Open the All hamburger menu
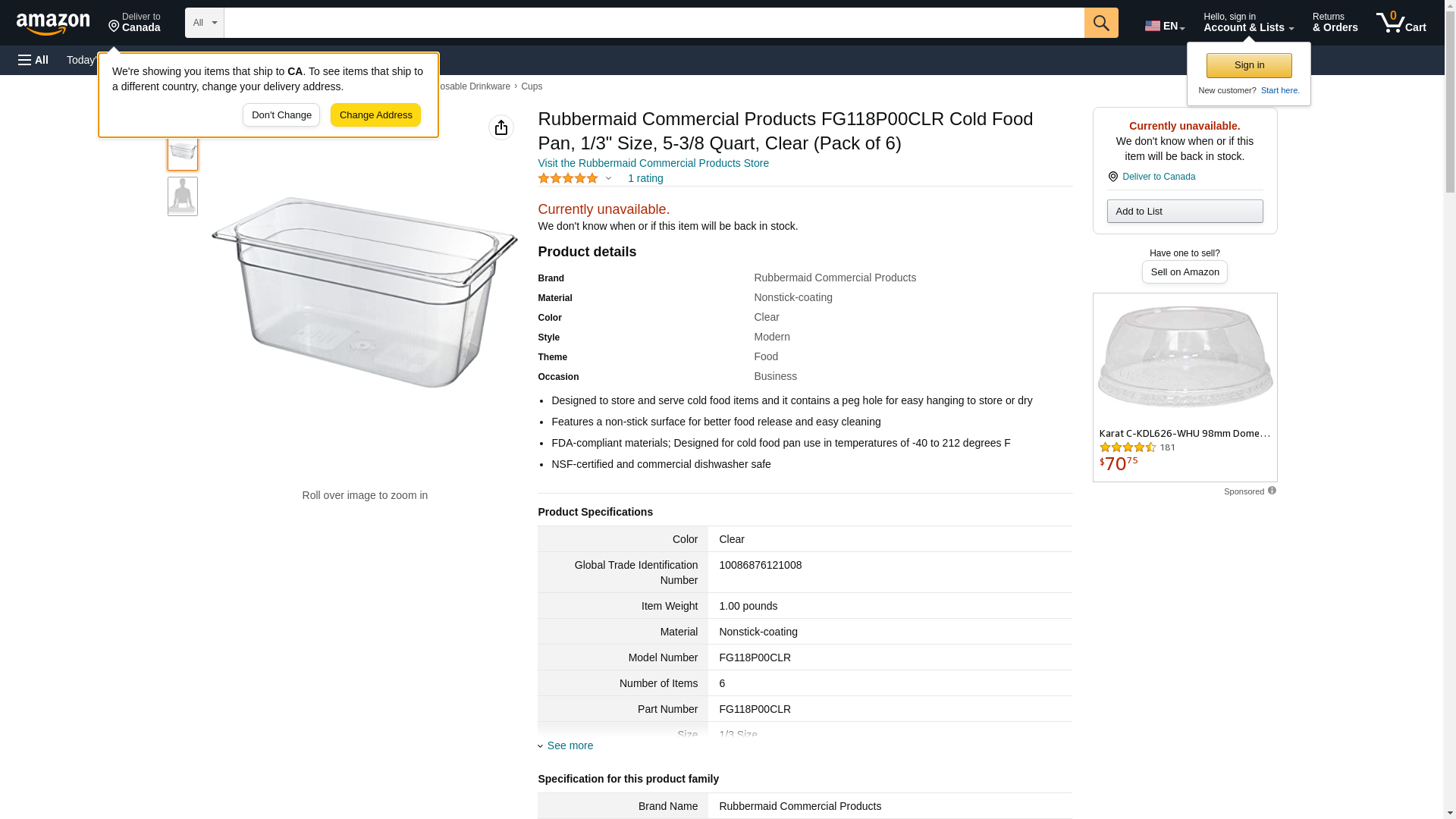Screen dimensions: 1456x819 33,60
